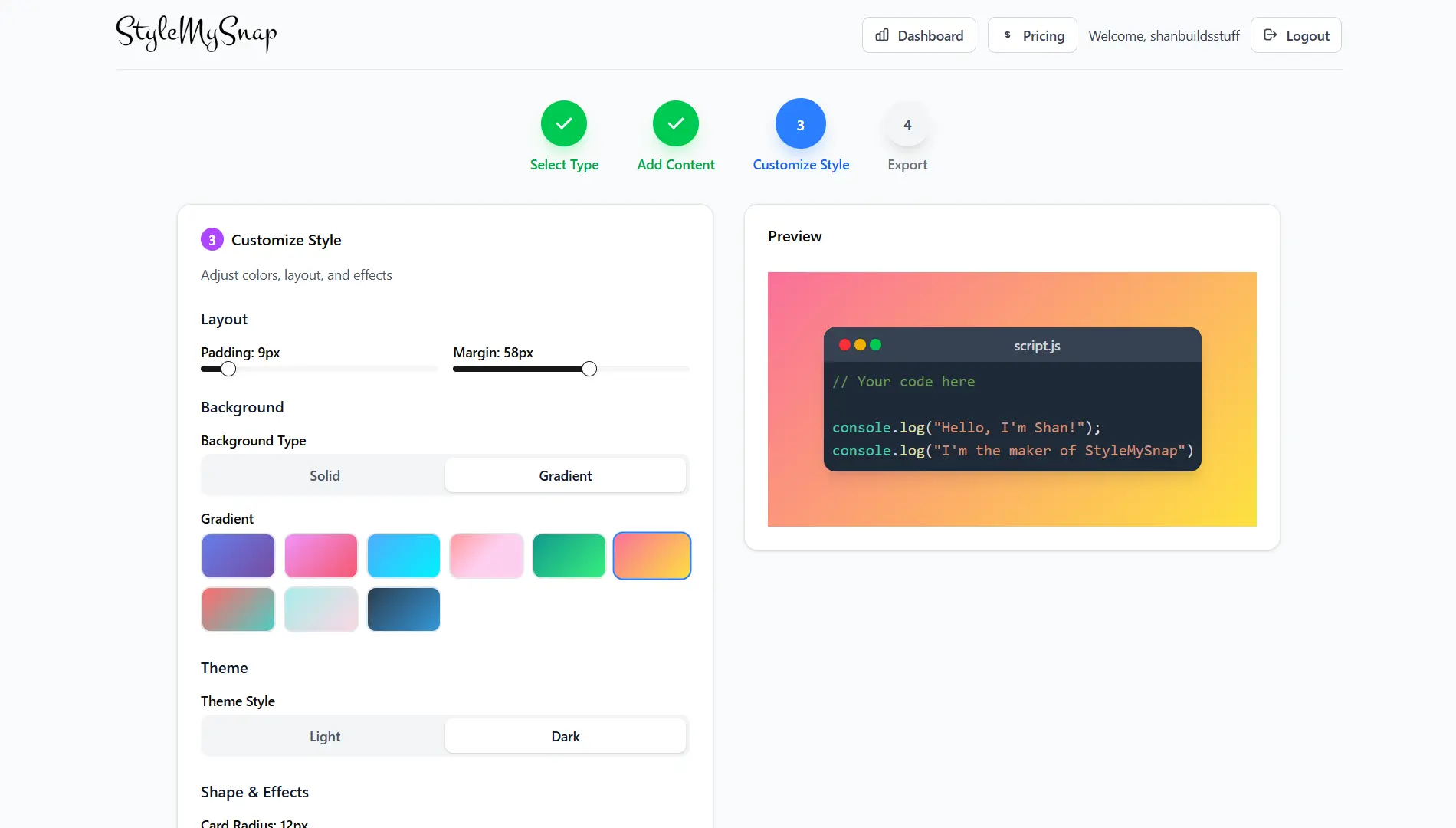Open the Pricing page
1456x828 pixels.
[x=1032, y=35]
